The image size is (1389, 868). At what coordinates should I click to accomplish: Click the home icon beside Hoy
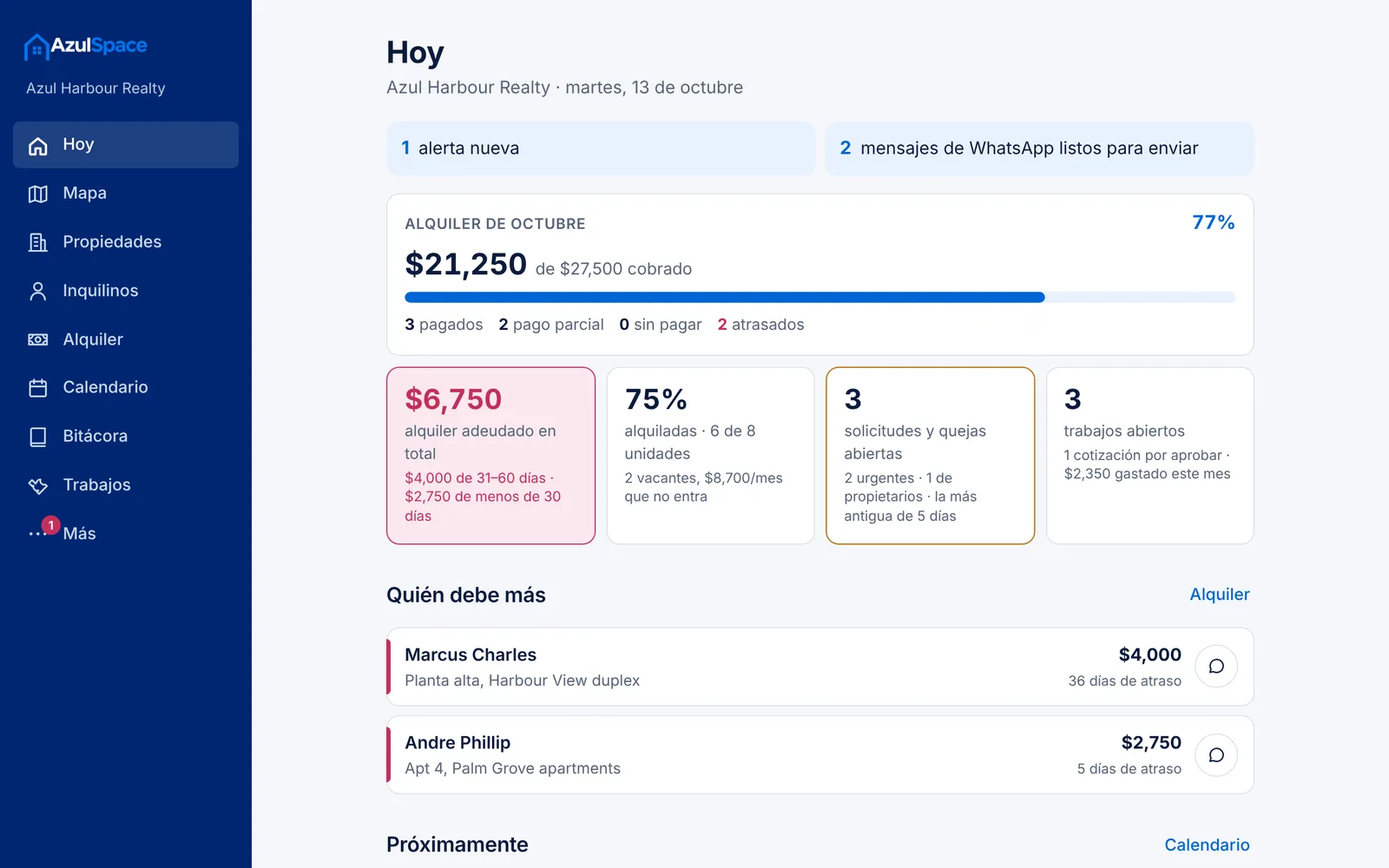pyautogui.click(x=38, y=145)
